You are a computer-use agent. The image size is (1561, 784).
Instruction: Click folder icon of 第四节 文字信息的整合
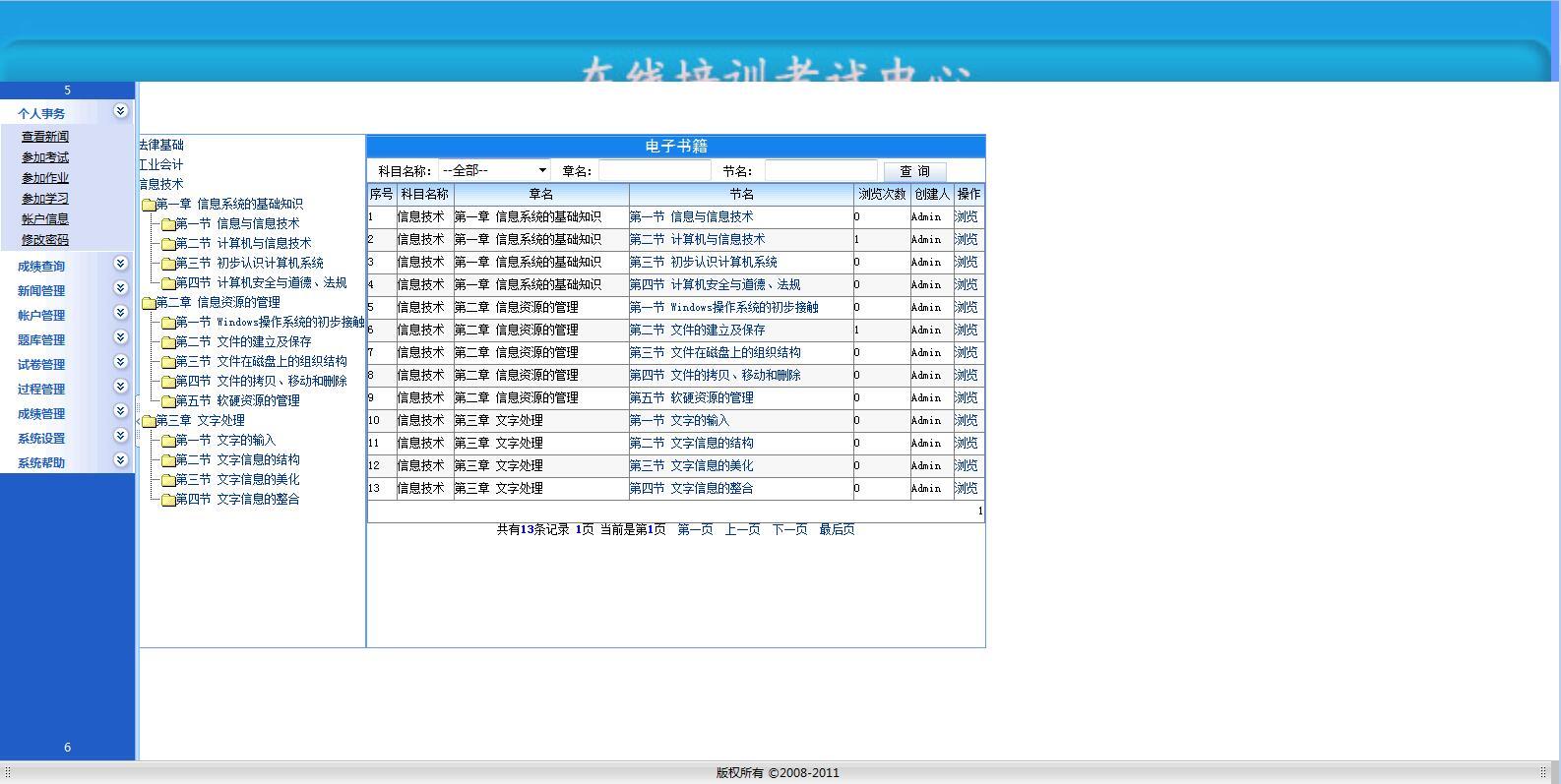[168, 500]
